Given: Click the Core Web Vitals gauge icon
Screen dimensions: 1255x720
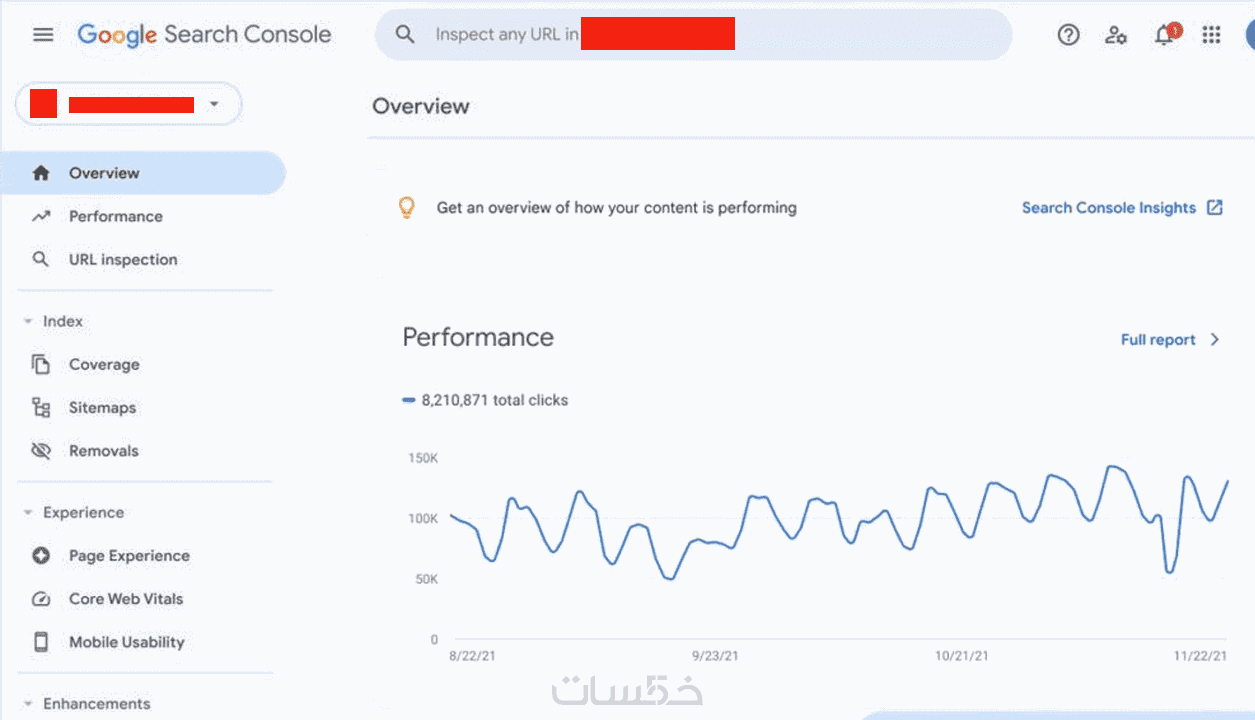Looking at the screenshot, I should 41,599.
